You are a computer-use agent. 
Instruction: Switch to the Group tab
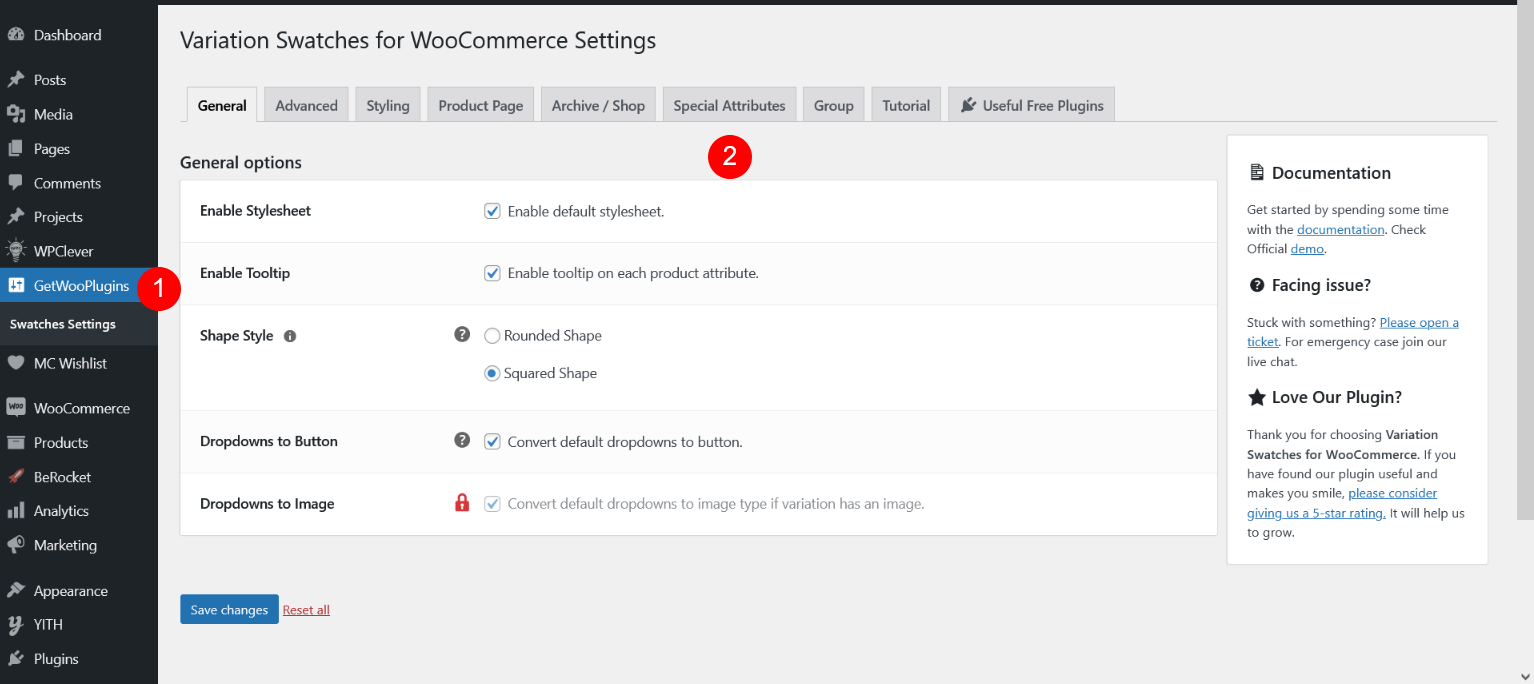[x=833, y=105]
